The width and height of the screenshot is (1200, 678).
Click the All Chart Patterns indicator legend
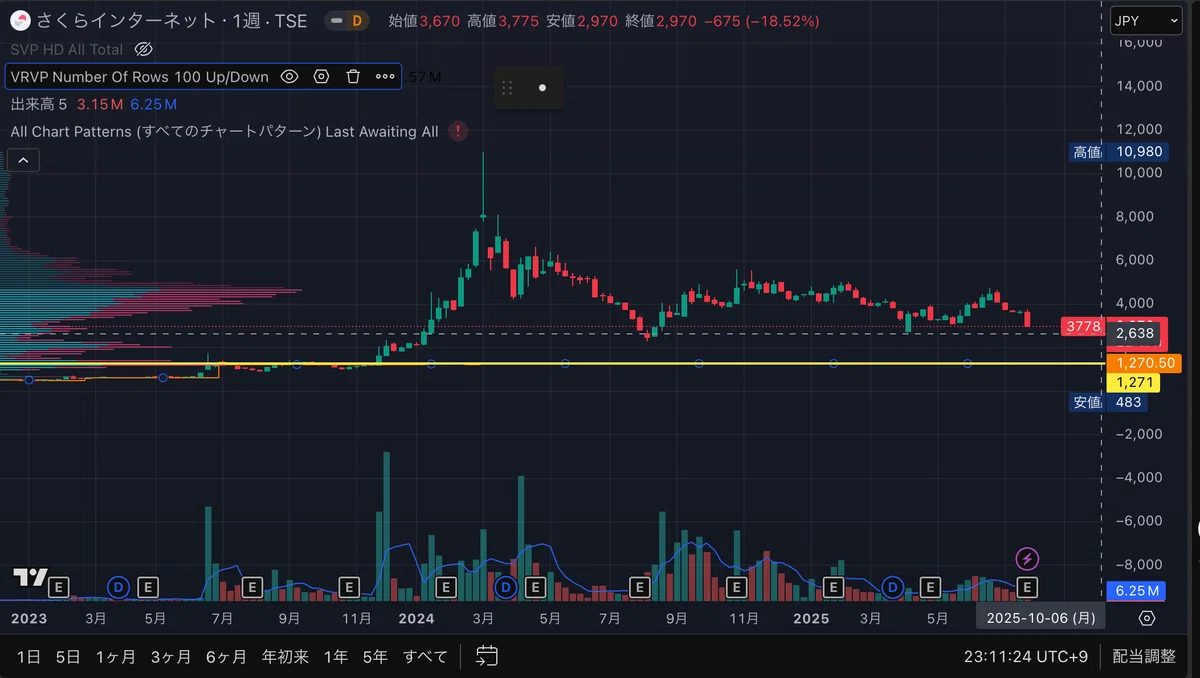coord(224,131)
